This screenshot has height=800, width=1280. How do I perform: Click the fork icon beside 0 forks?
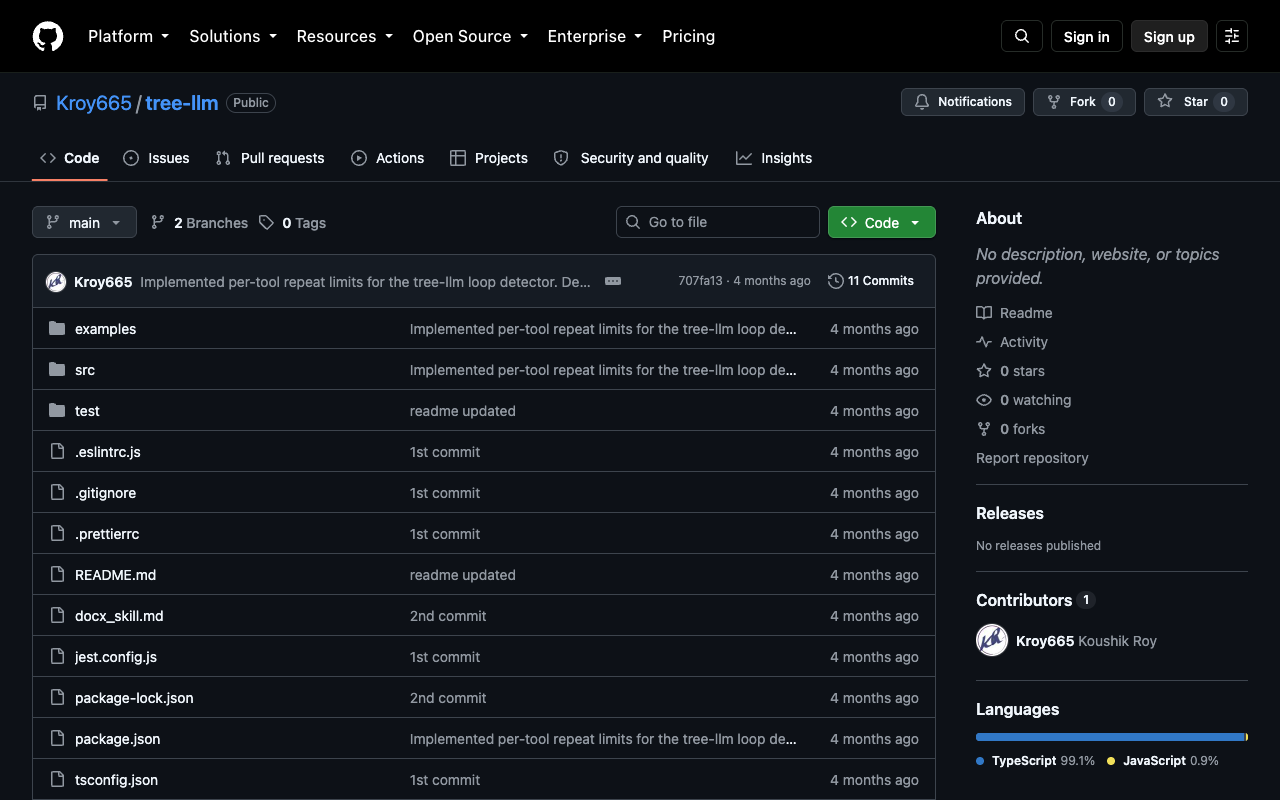(x=984, y=429)
